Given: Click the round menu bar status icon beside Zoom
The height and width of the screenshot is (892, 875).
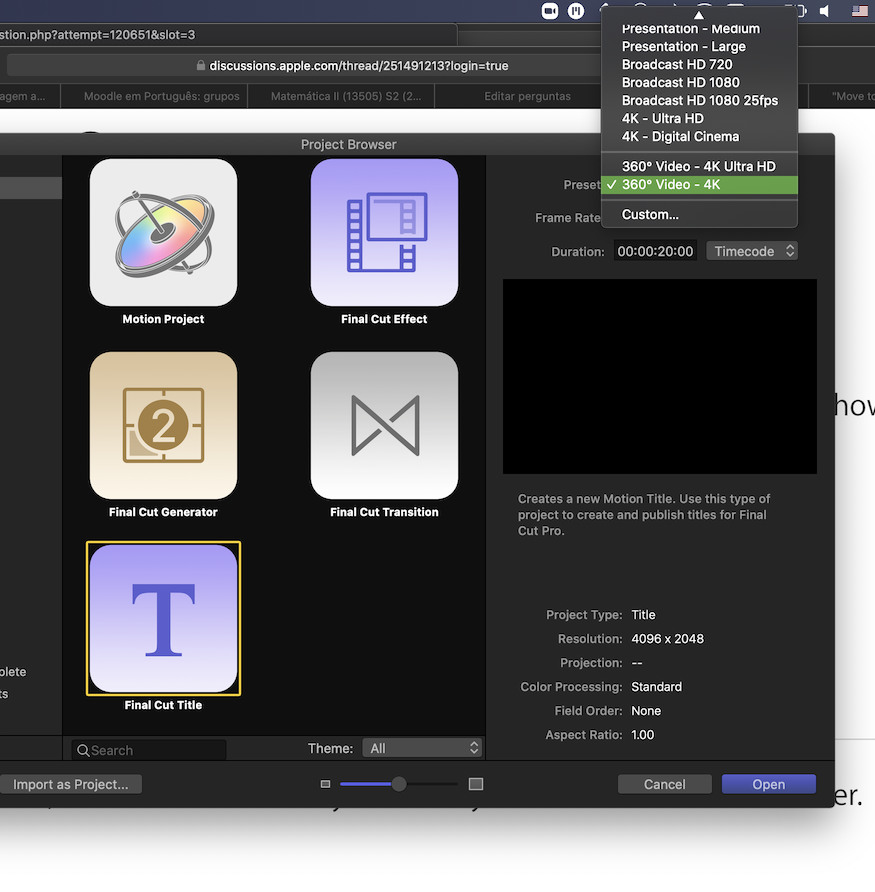Looking at the screenshot, I should tap(576, 11).
